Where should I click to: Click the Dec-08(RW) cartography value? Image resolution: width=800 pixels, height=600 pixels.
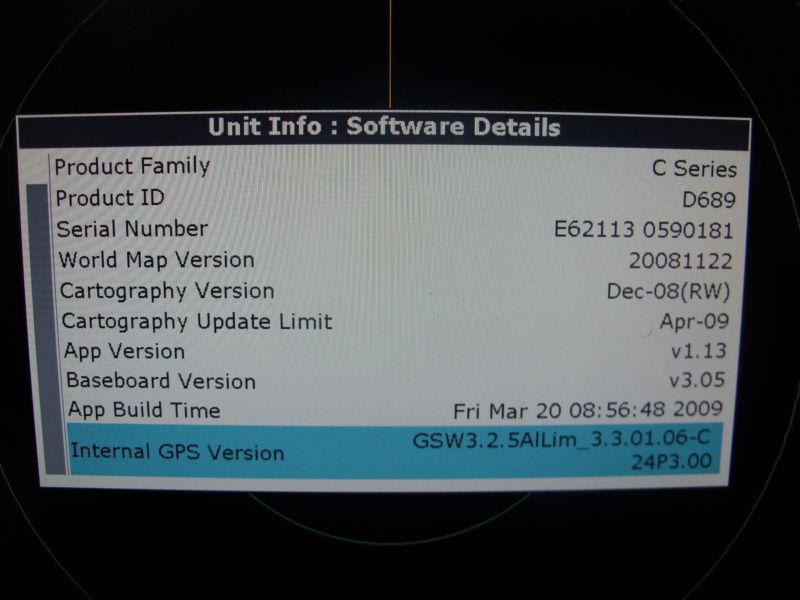[669, 292]
